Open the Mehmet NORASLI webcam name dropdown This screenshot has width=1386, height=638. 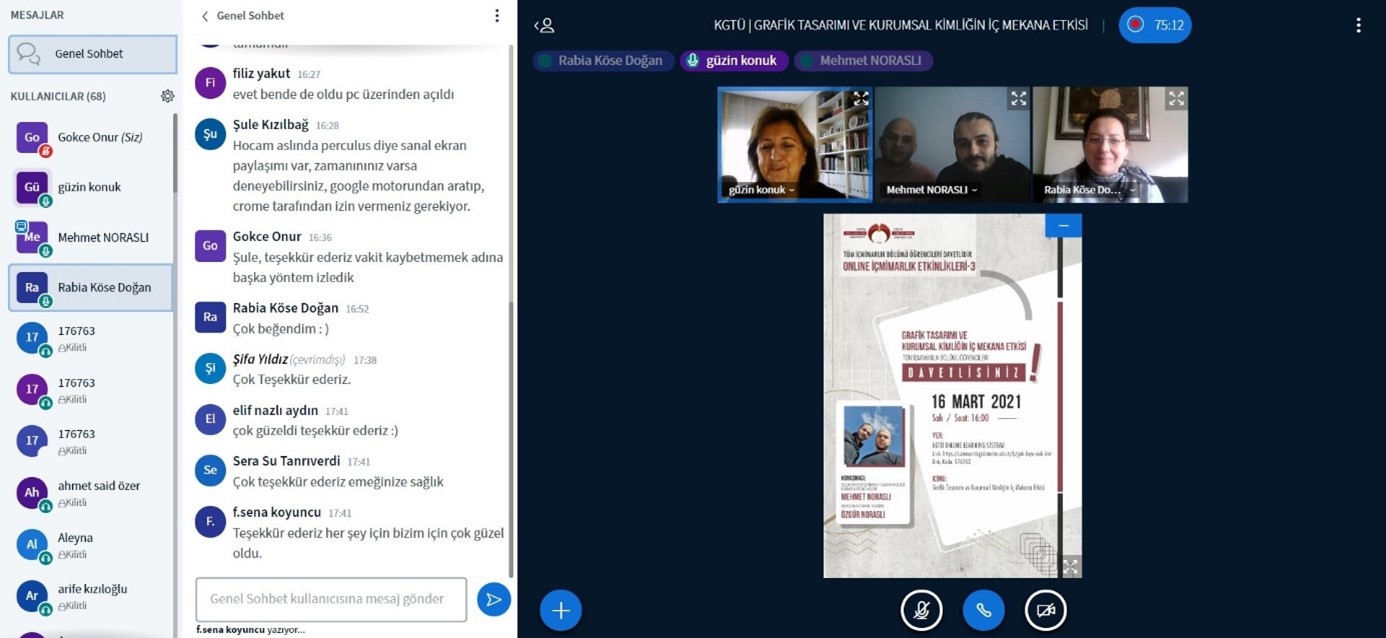[x=932, y=190]
